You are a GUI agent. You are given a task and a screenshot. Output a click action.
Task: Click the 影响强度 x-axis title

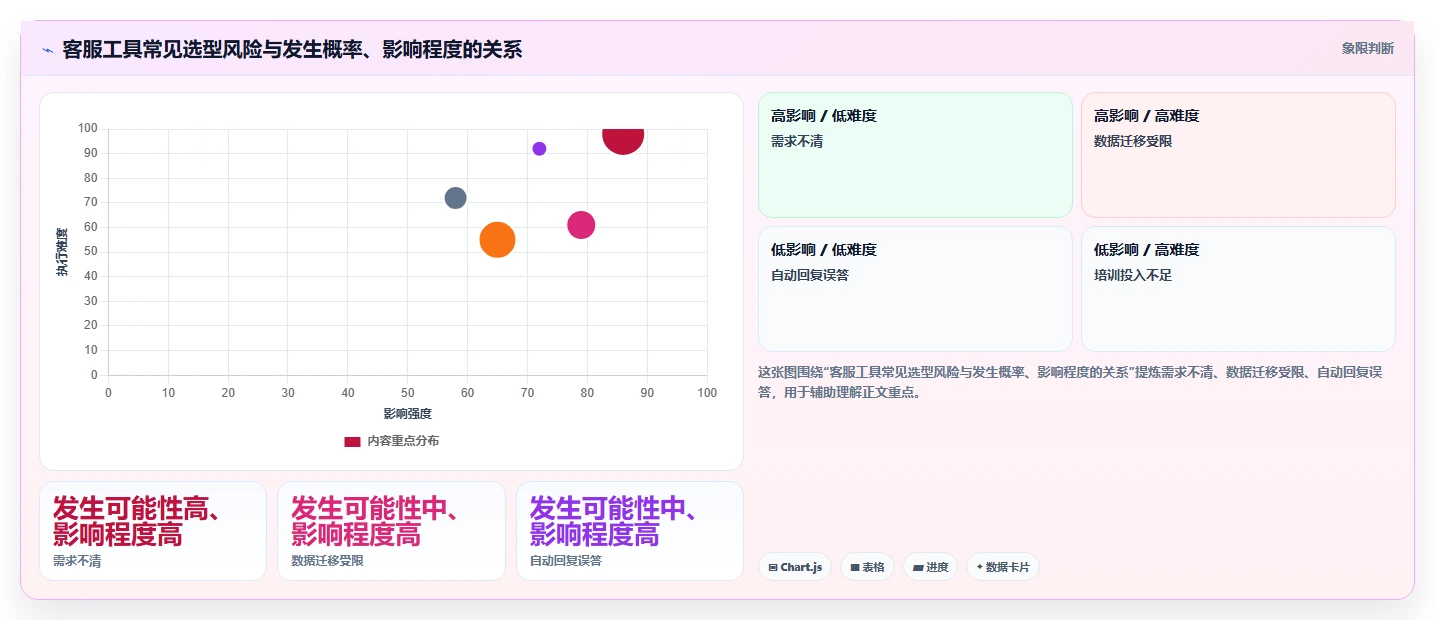click(408, 414)
